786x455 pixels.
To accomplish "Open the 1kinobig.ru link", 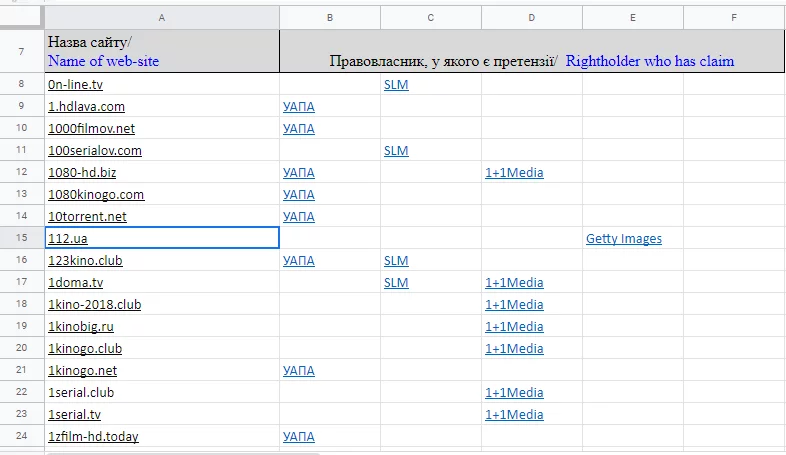I will point(81,327).
